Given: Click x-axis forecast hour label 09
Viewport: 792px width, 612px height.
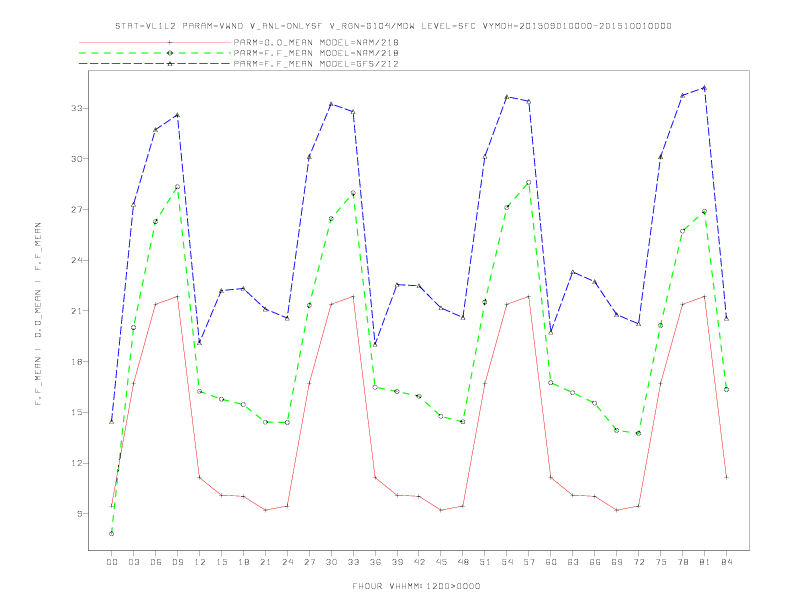Looking at the screenshot, I should [x=177, y=562].
